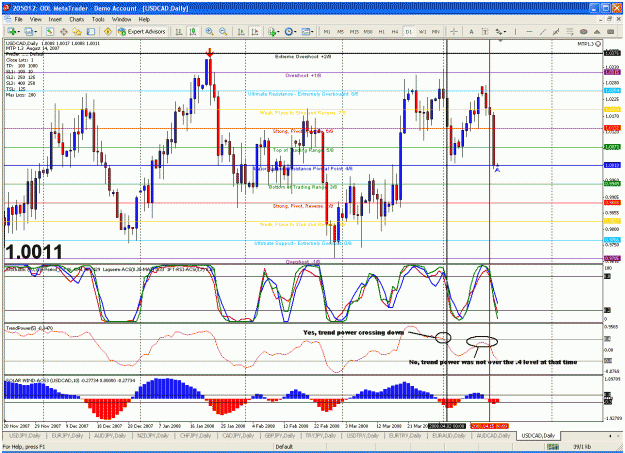
Task: Open the New Chart toolbar button
Action: tap(11, 32)
